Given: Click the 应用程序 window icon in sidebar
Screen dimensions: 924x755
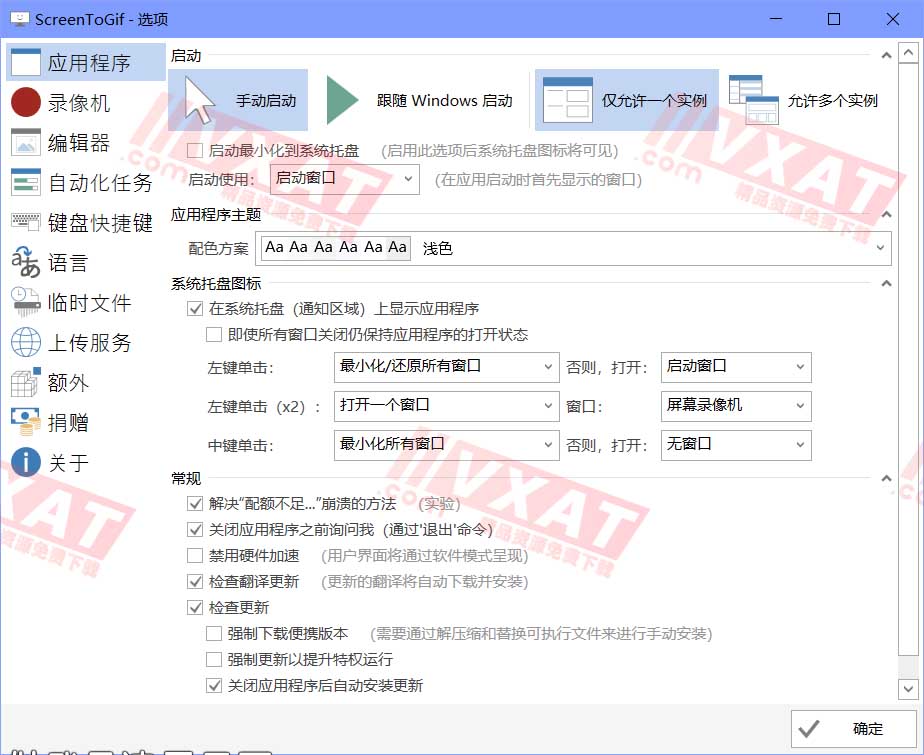Looking at the screenshot, I should point(26,62).
